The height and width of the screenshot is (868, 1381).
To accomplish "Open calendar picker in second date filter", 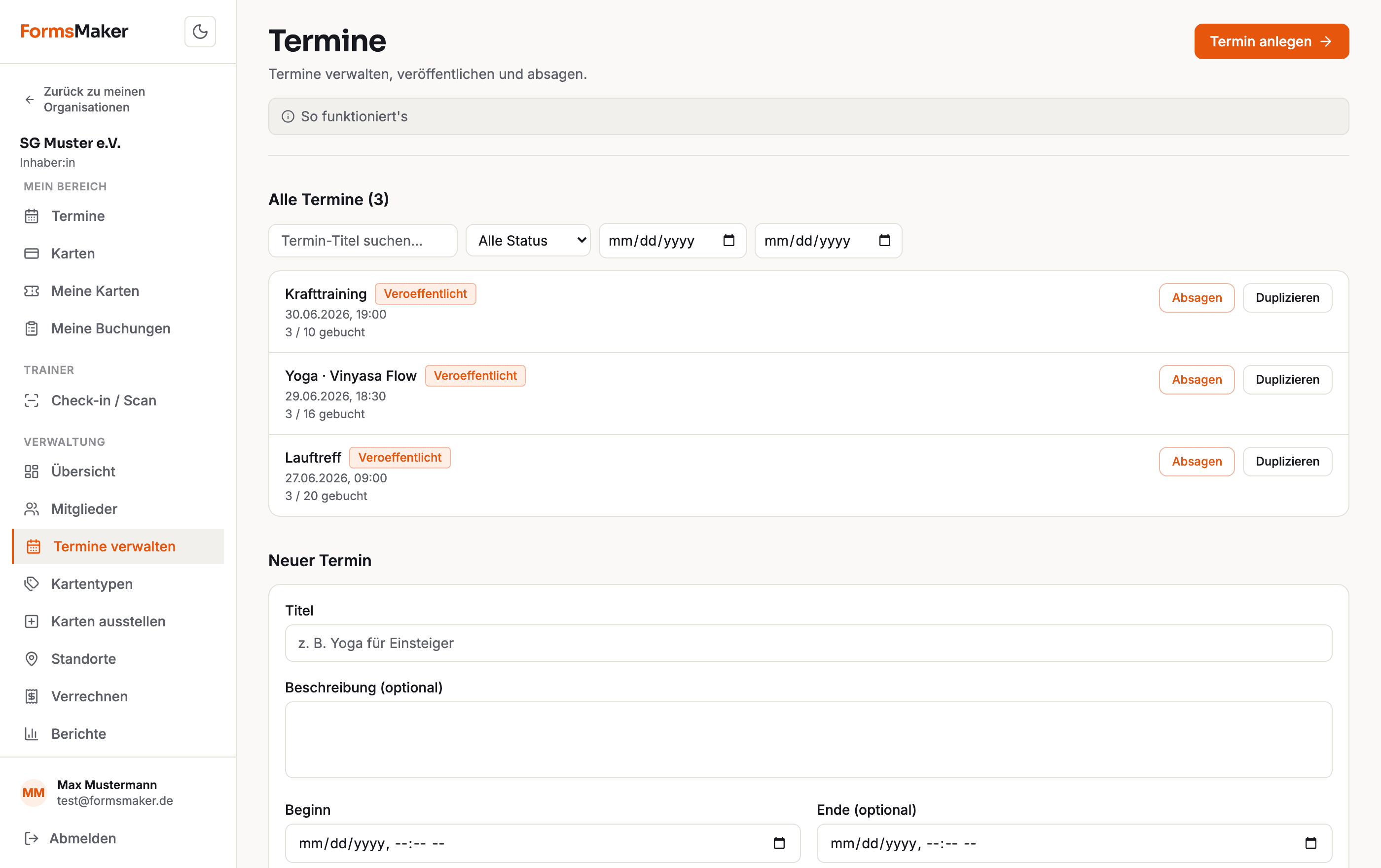I will point(884,241).
